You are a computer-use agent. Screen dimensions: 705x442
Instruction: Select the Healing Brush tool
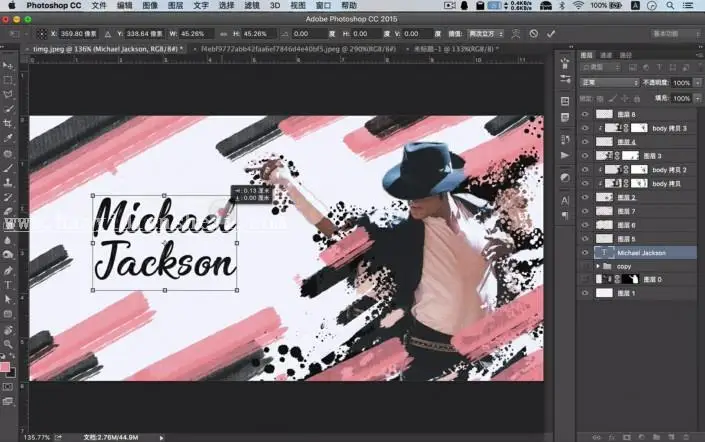tap(8, 153)
